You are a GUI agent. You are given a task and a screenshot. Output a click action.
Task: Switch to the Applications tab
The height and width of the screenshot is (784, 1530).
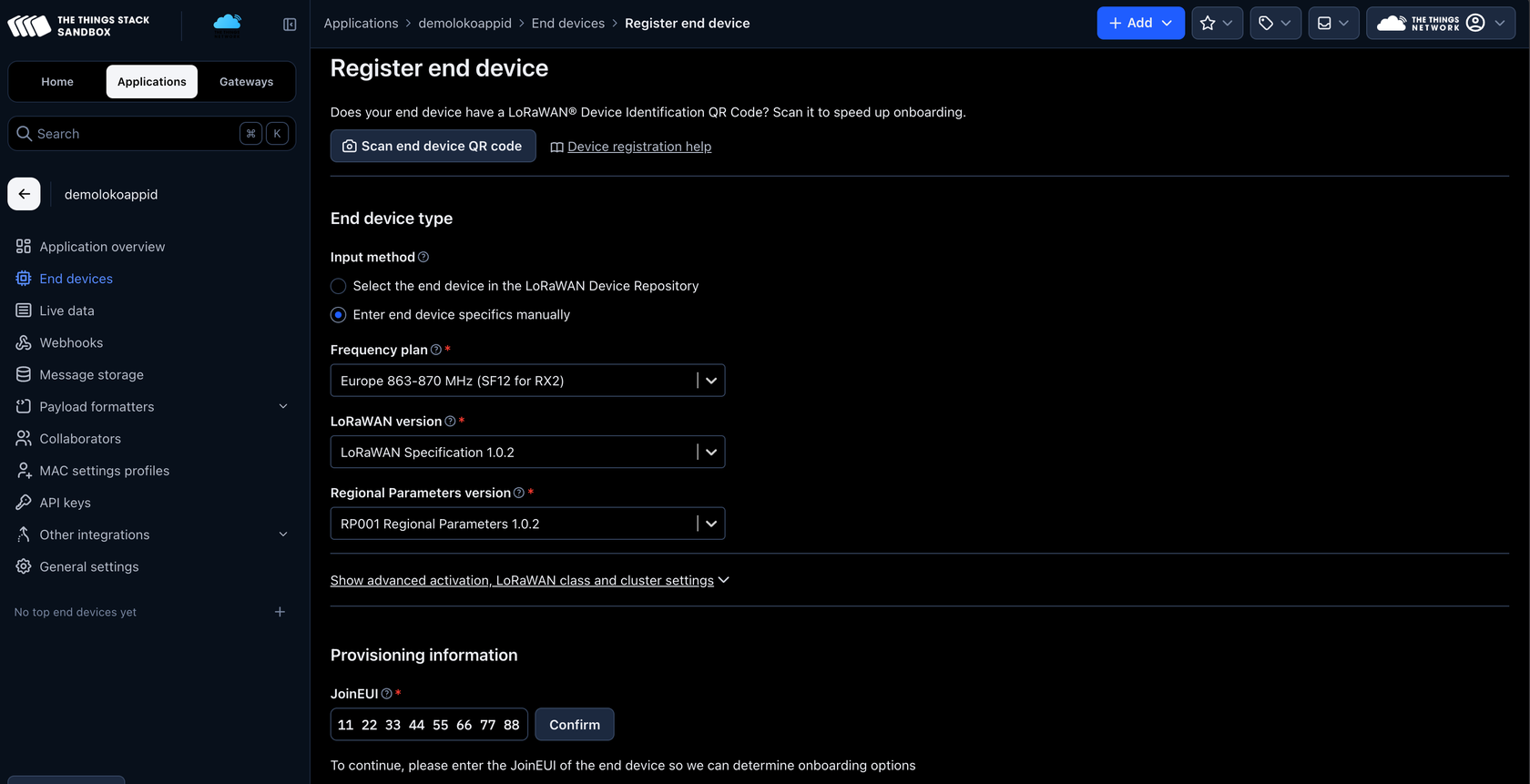coord(152,82)
